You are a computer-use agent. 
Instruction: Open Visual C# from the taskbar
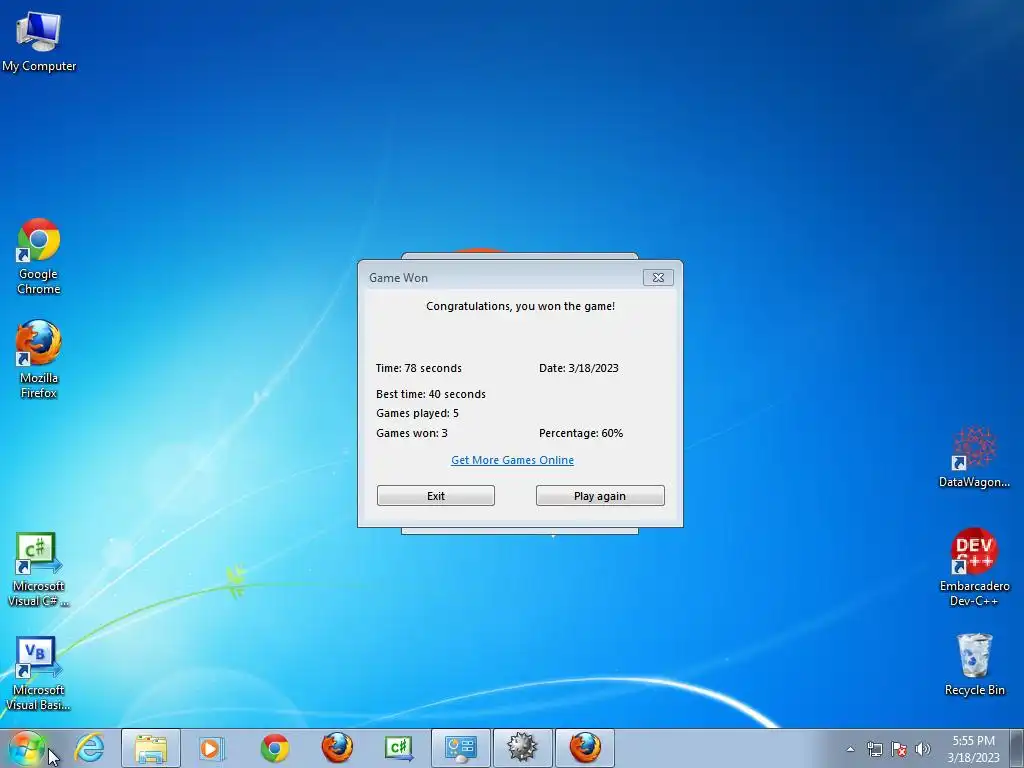point(398,748)
